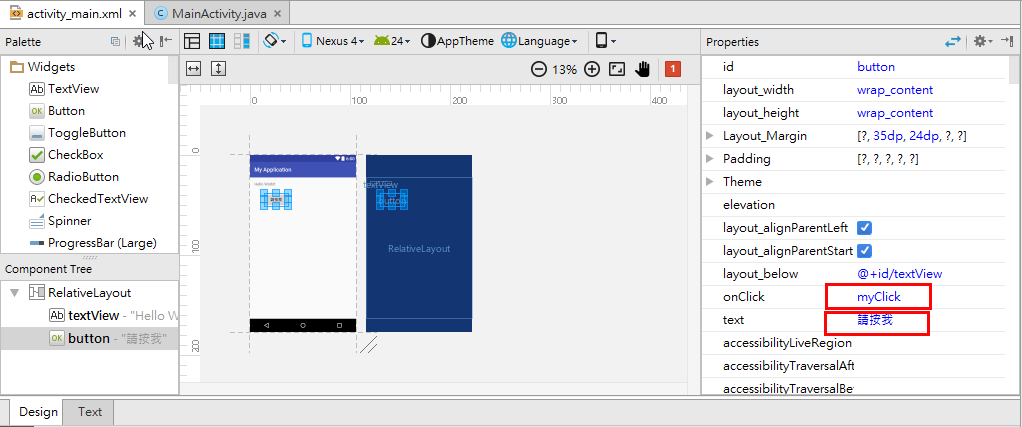
Task: Select the pan hand tool
Action: point(643,69)
